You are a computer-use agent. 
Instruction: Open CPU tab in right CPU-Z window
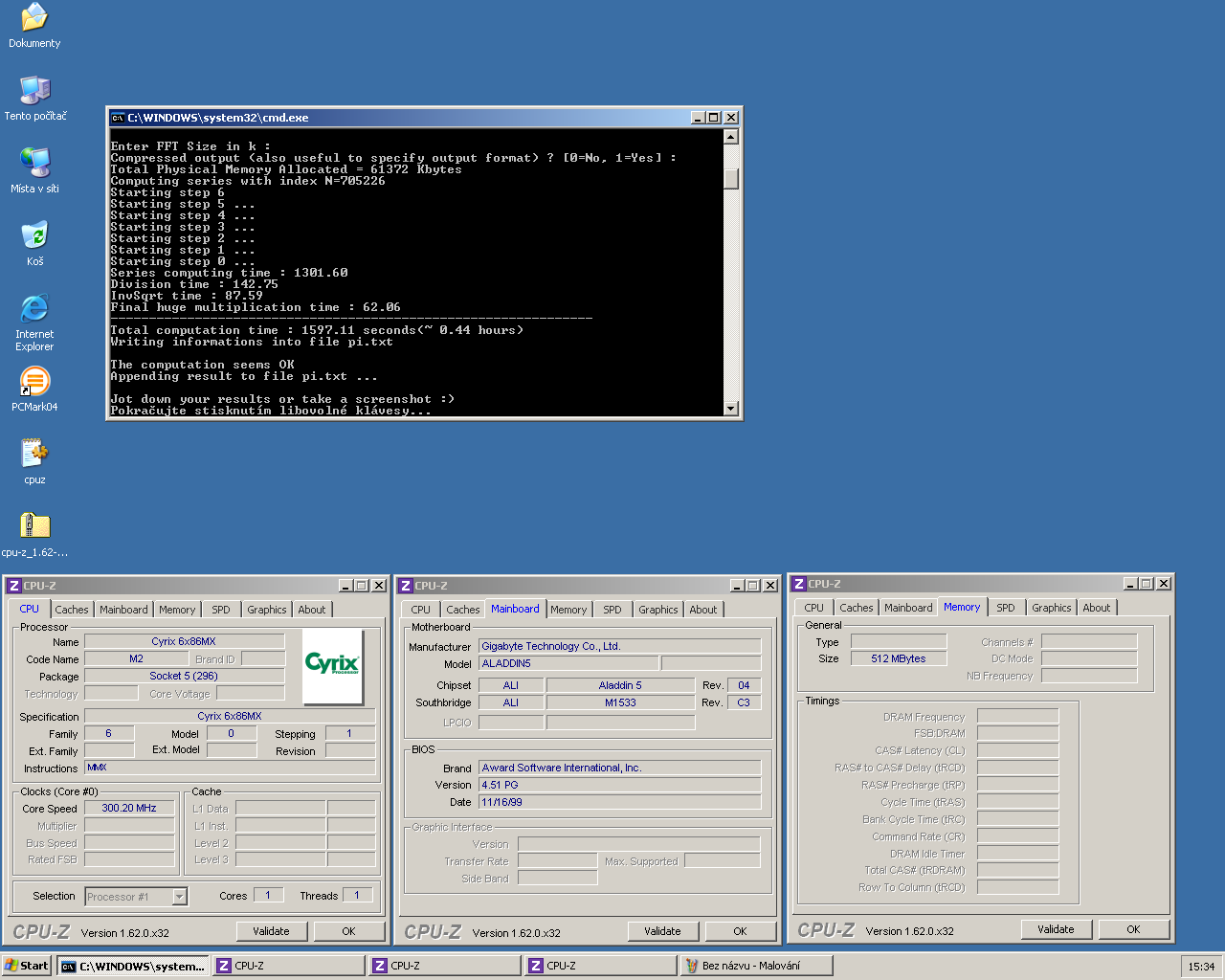pyautogui.click(x=814, y=608)
